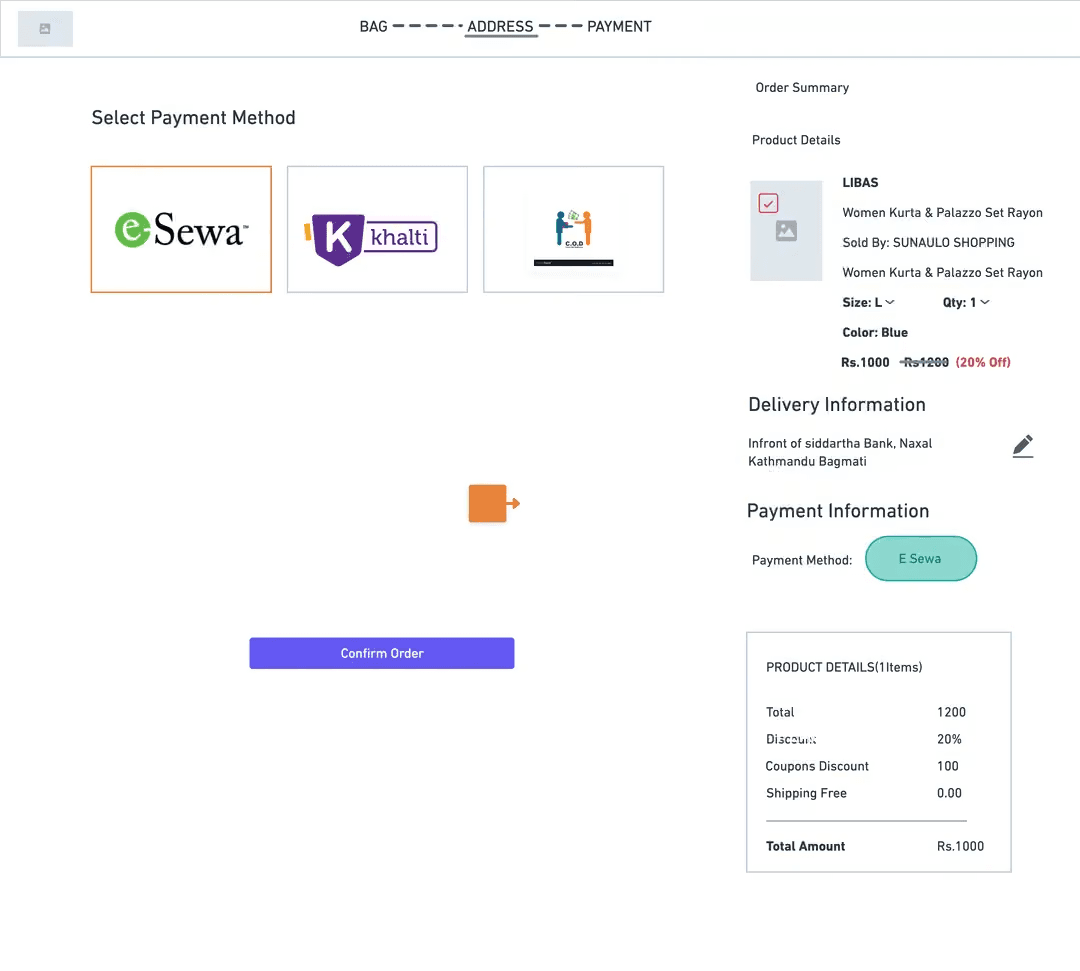Click the orange logout arrow icon
The width and height of the screenshot is (1080, 971).
494,503
